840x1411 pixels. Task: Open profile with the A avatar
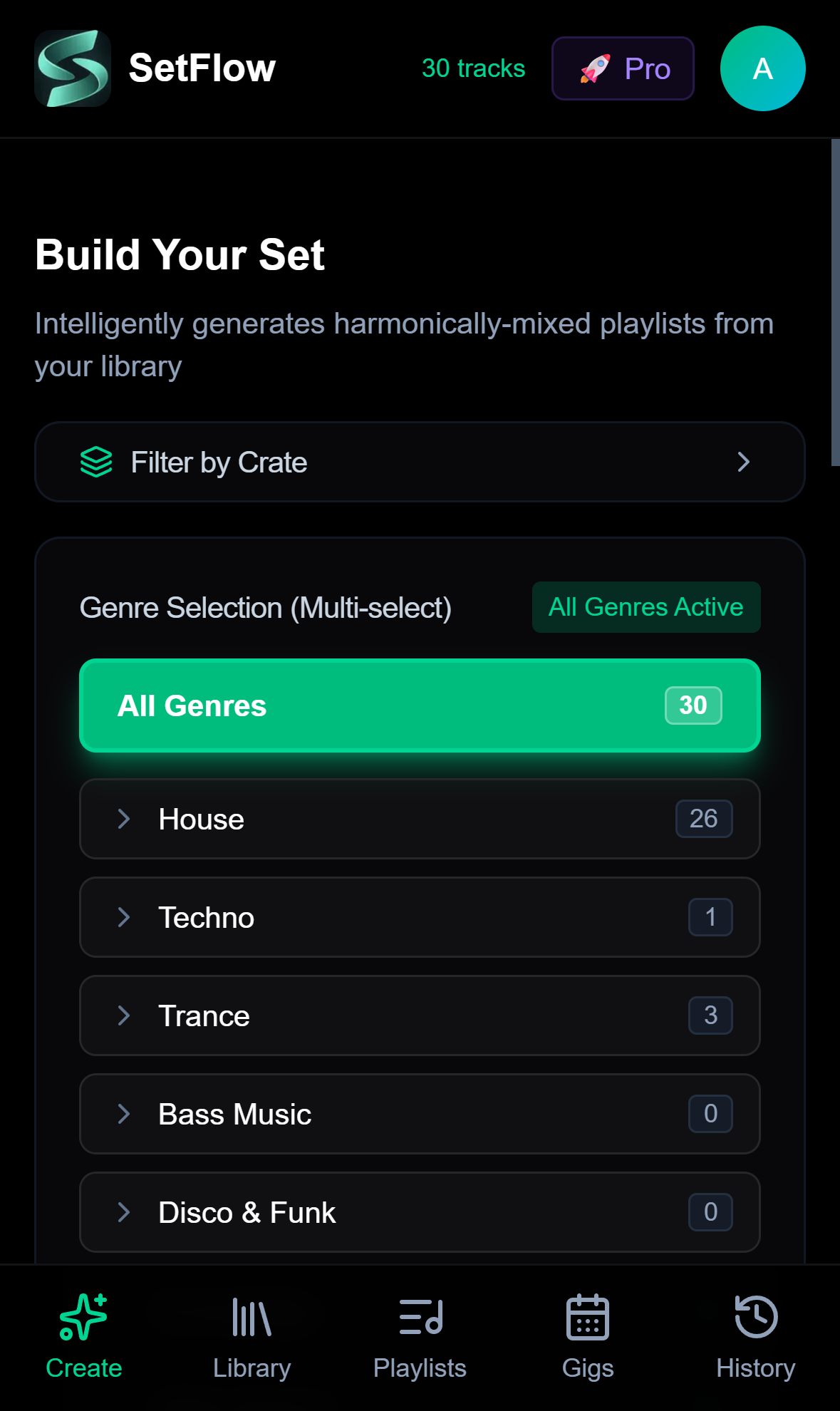point(762,68)
